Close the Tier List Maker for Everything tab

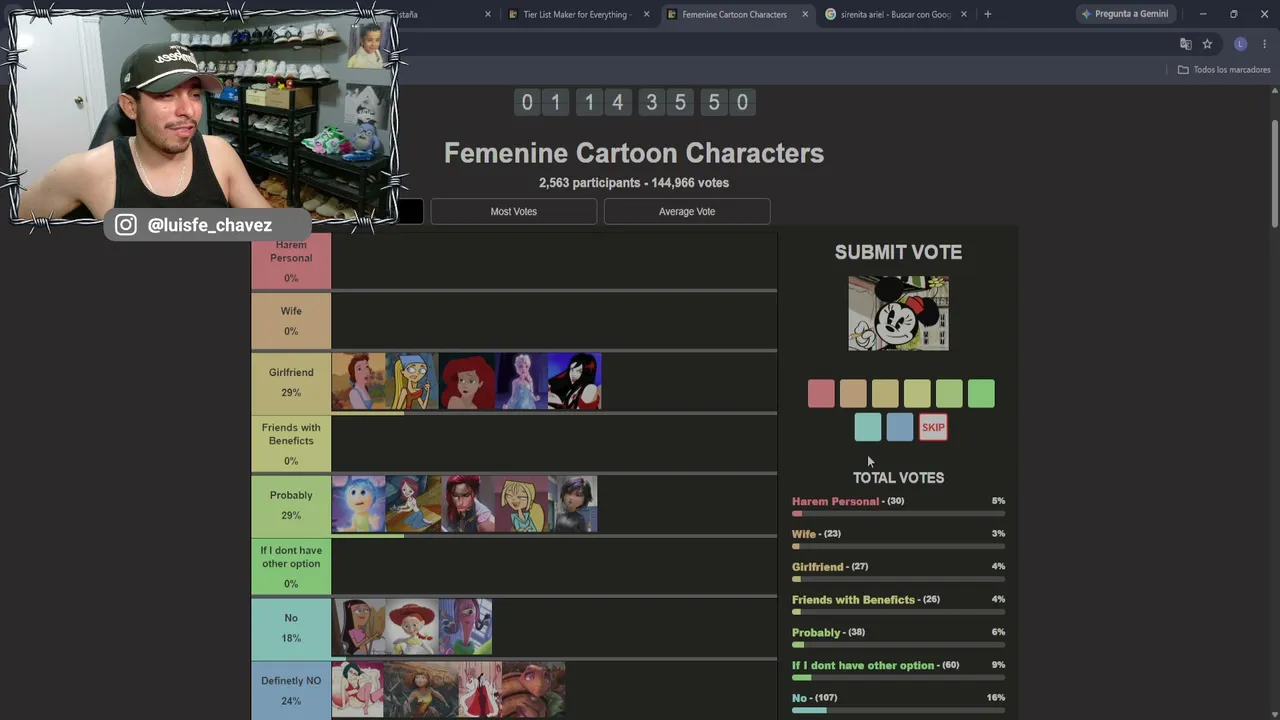(646, 14)
